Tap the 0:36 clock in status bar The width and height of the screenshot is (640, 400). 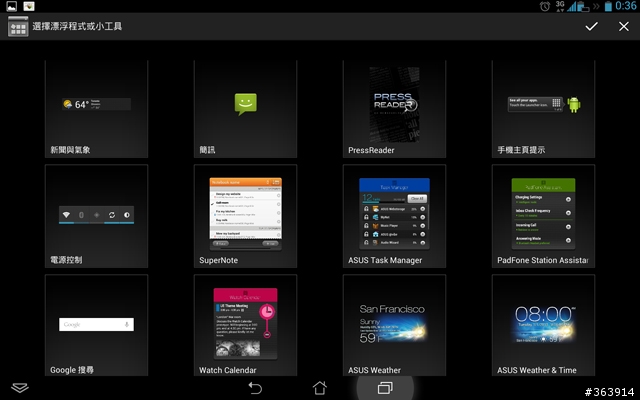point(625,6)
